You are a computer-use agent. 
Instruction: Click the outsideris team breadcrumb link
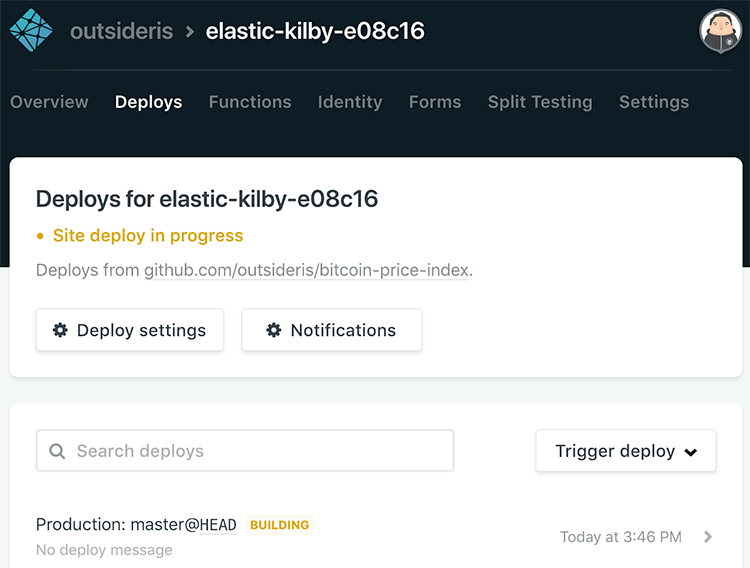pyautogui.click(x=121, y=32)
